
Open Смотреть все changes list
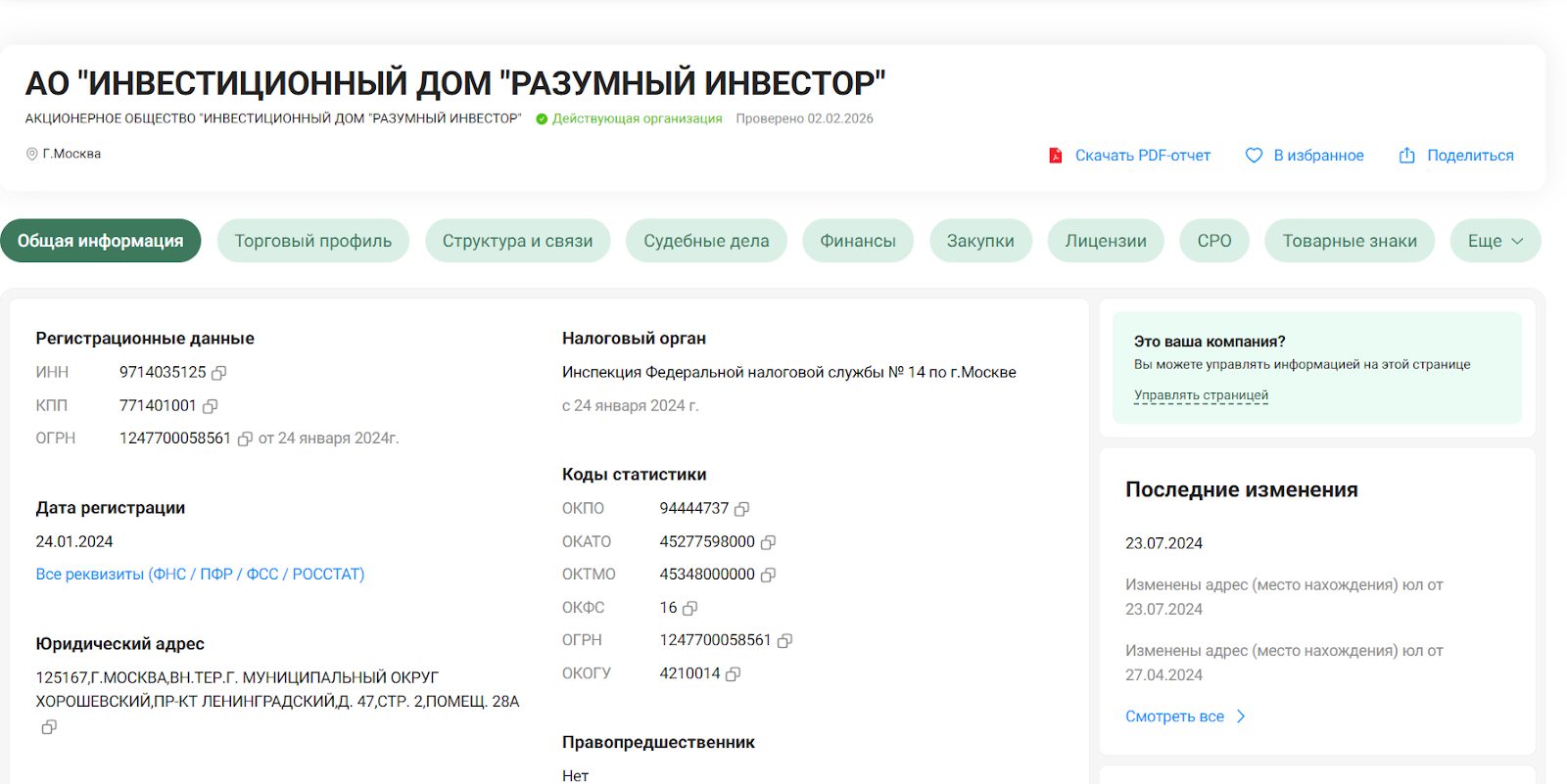coord(1185,716)
